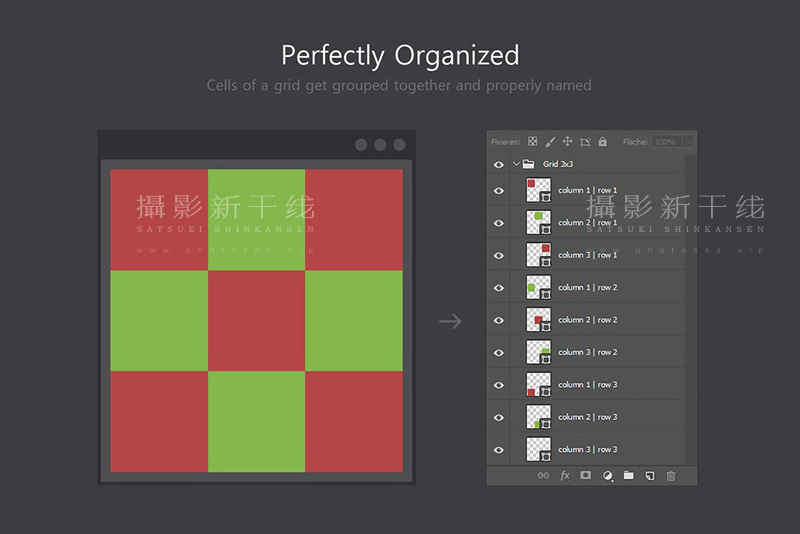Click the lock position move icon
The image size is (800, 534).
tap(567, 141)
